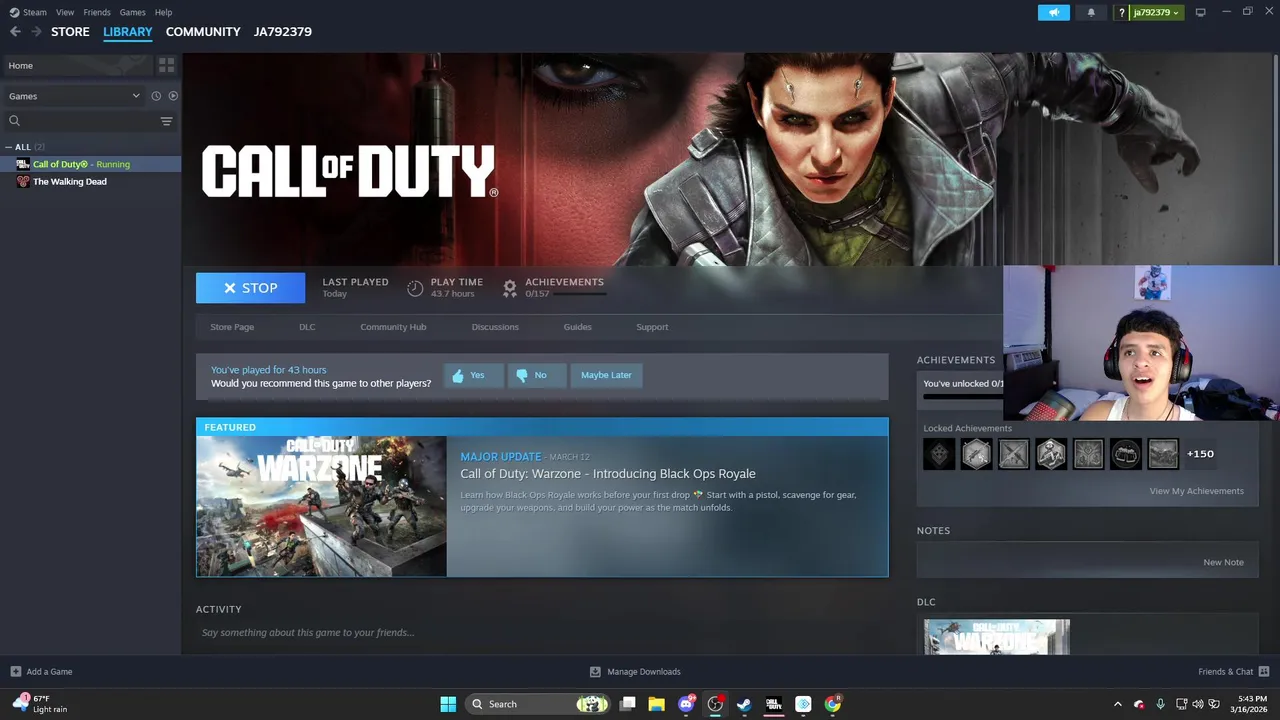Open the JA792379 profile tab

point(283,32)
